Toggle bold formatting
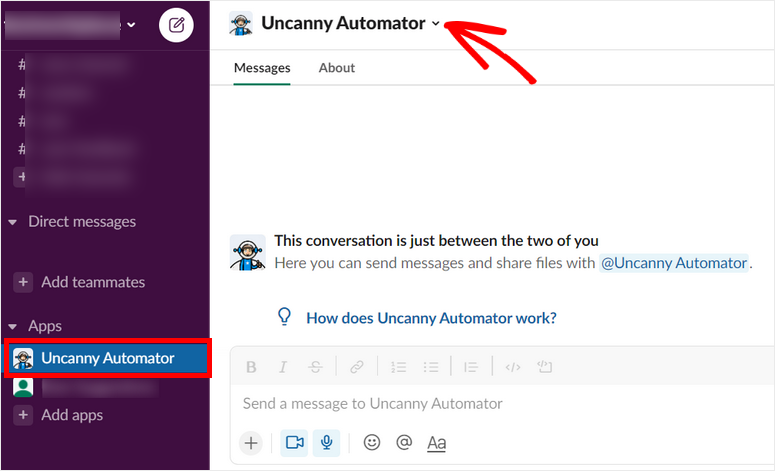 click(251, 367)
